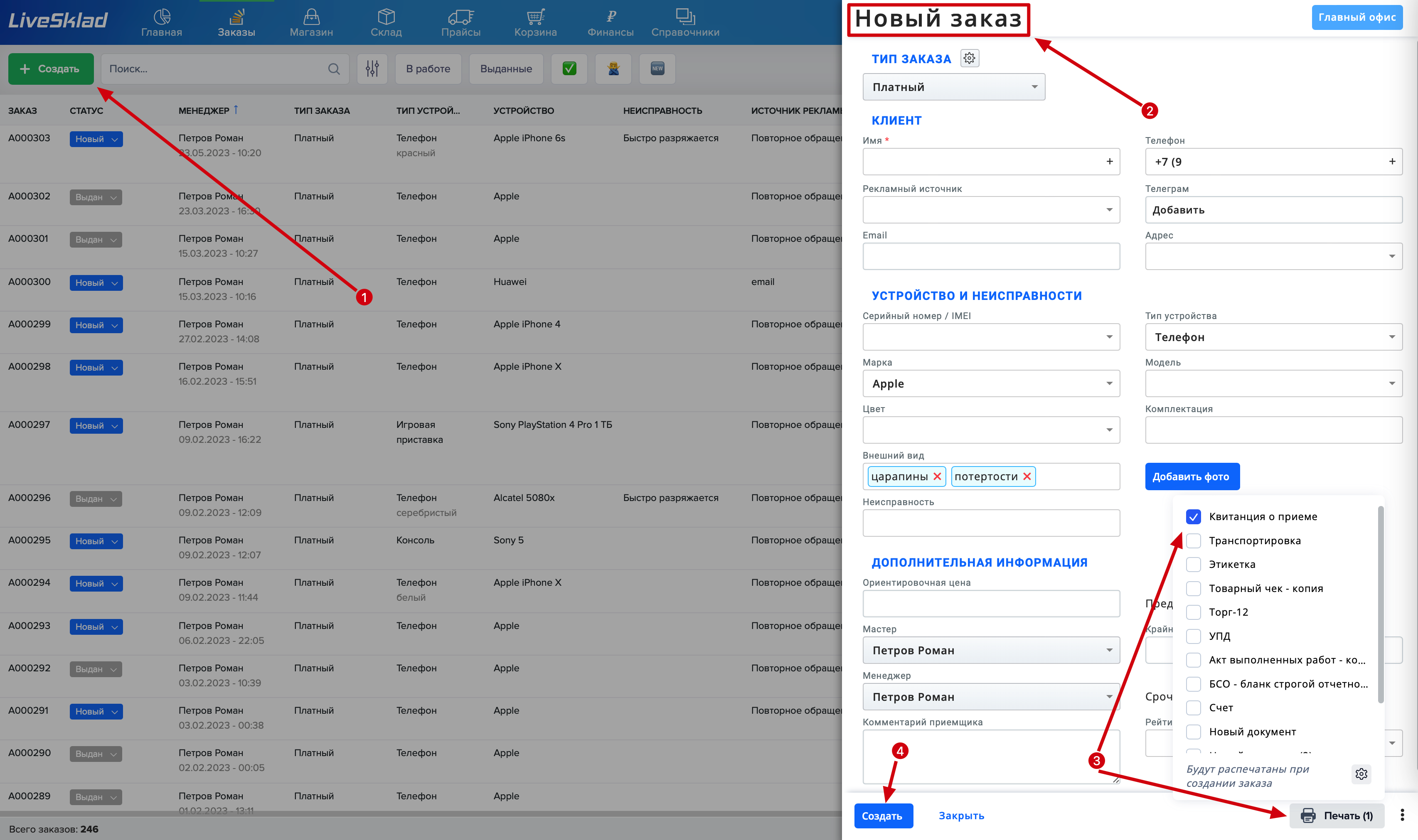Sort by Менеджер column arrow

tap(236, 110)
